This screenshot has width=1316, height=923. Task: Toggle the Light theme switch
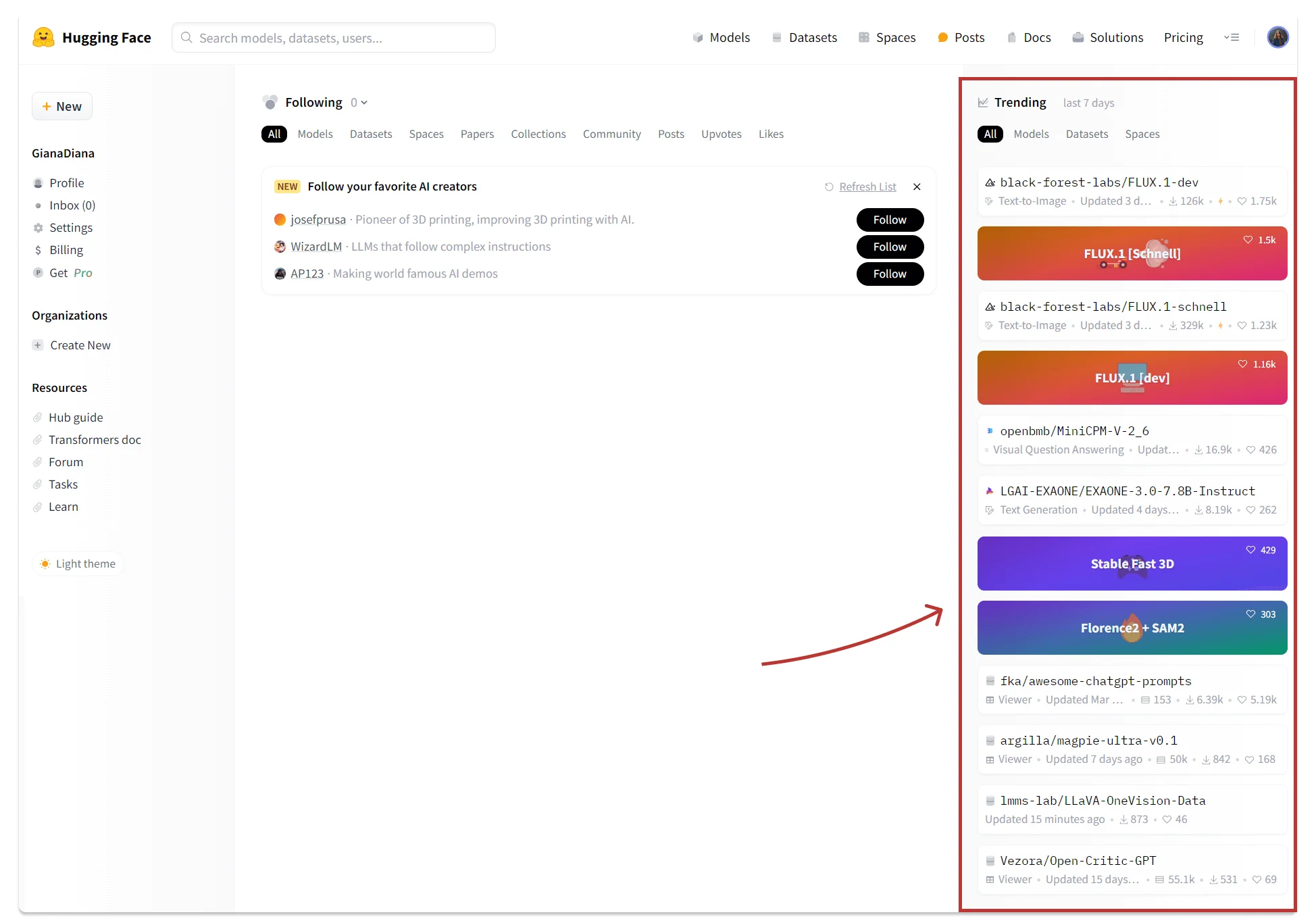pyautogui.click(x=78, y=564)
